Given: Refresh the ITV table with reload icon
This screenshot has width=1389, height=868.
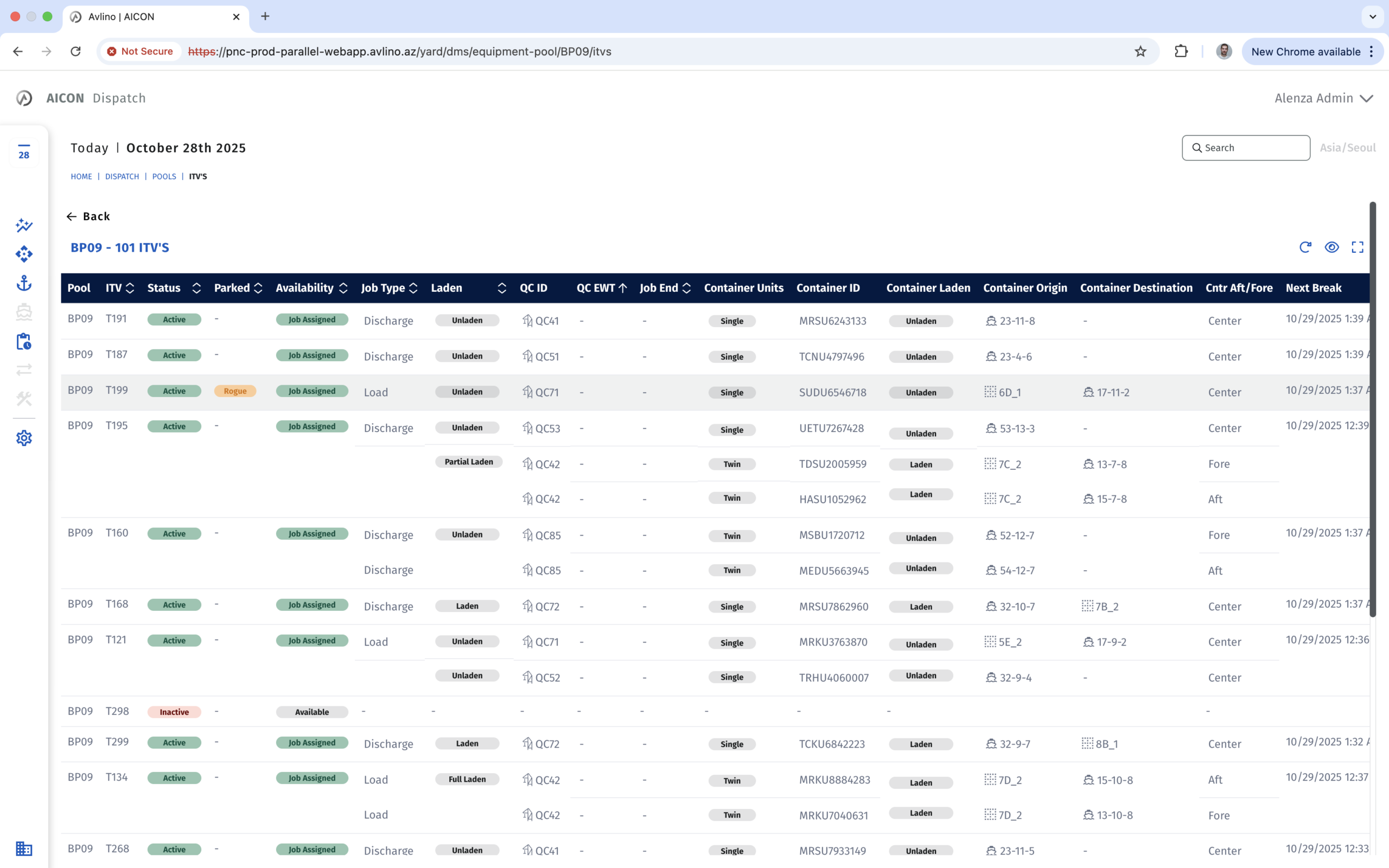Looking at the screenshot, I should (x=1305, y=247).
